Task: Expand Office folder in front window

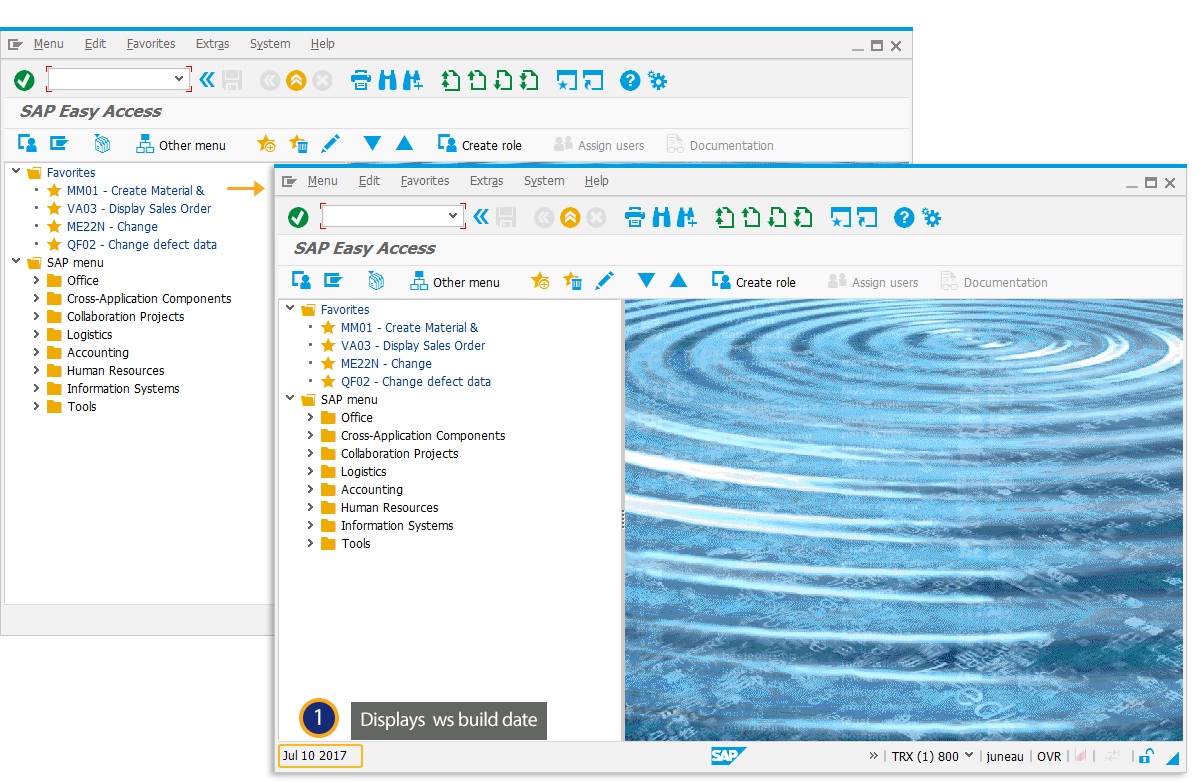Action: tap(311, 417)
